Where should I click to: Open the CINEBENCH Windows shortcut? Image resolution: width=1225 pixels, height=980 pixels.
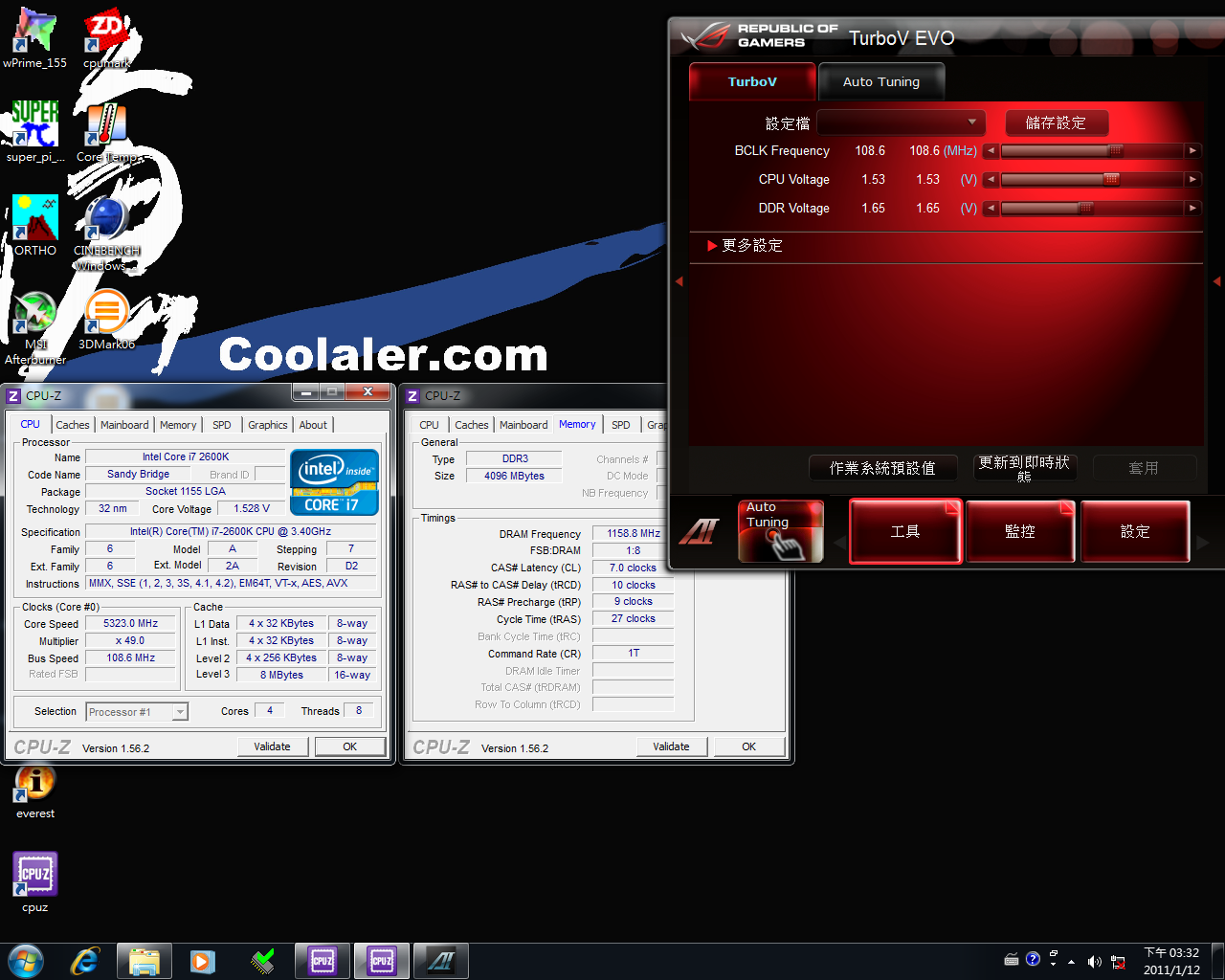click(106, 234)
